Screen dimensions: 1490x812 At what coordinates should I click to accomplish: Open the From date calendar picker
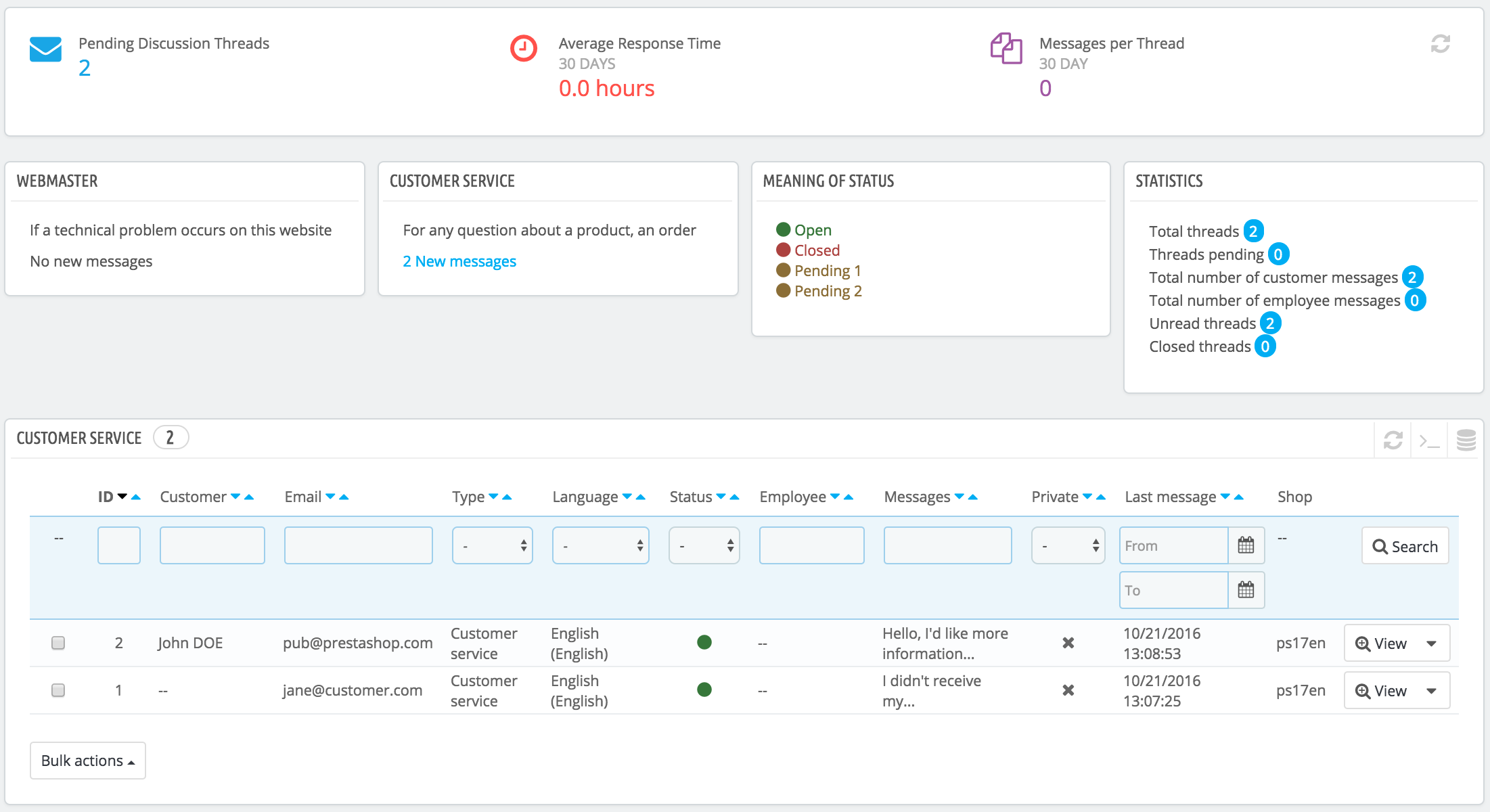coord(1246,545)
